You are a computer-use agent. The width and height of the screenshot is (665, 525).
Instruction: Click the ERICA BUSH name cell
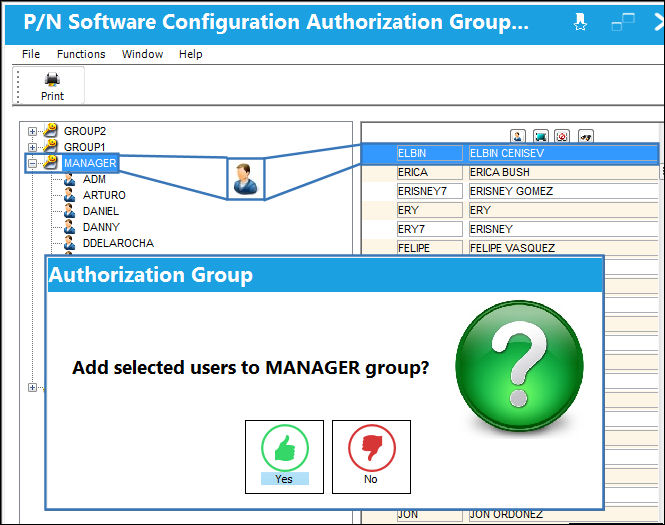tap(563, 172)
